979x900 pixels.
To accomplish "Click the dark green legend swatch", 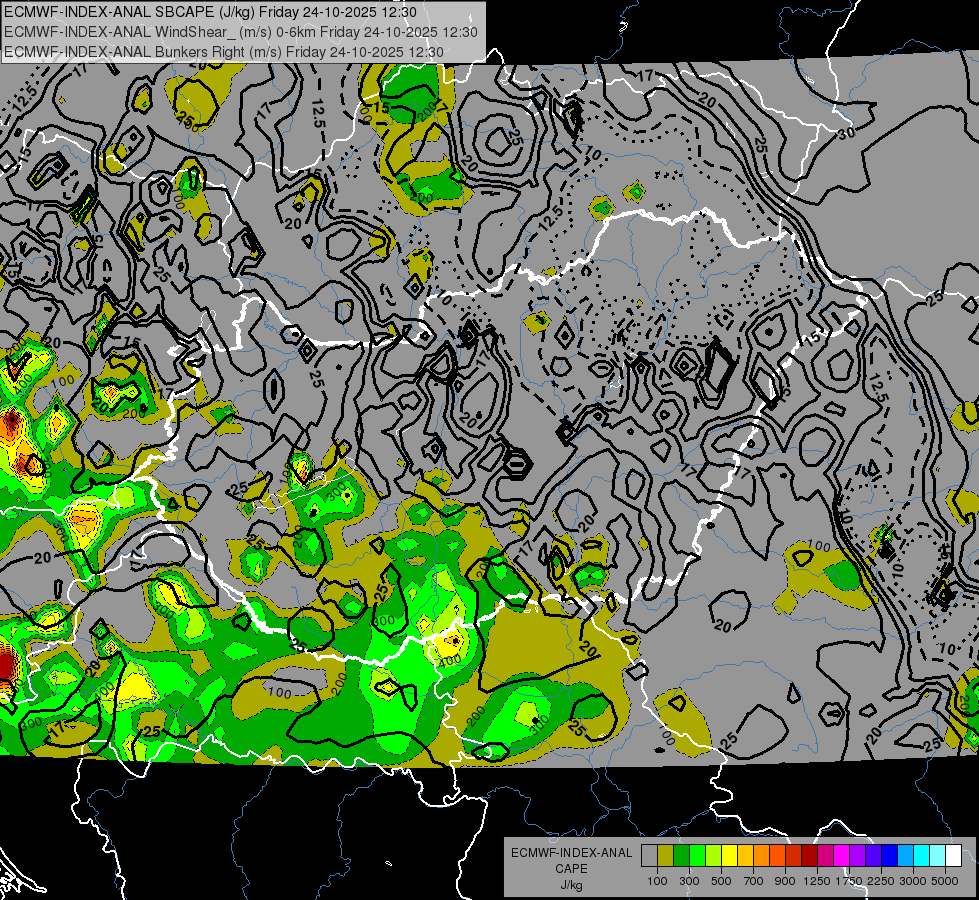I will 681,856.
